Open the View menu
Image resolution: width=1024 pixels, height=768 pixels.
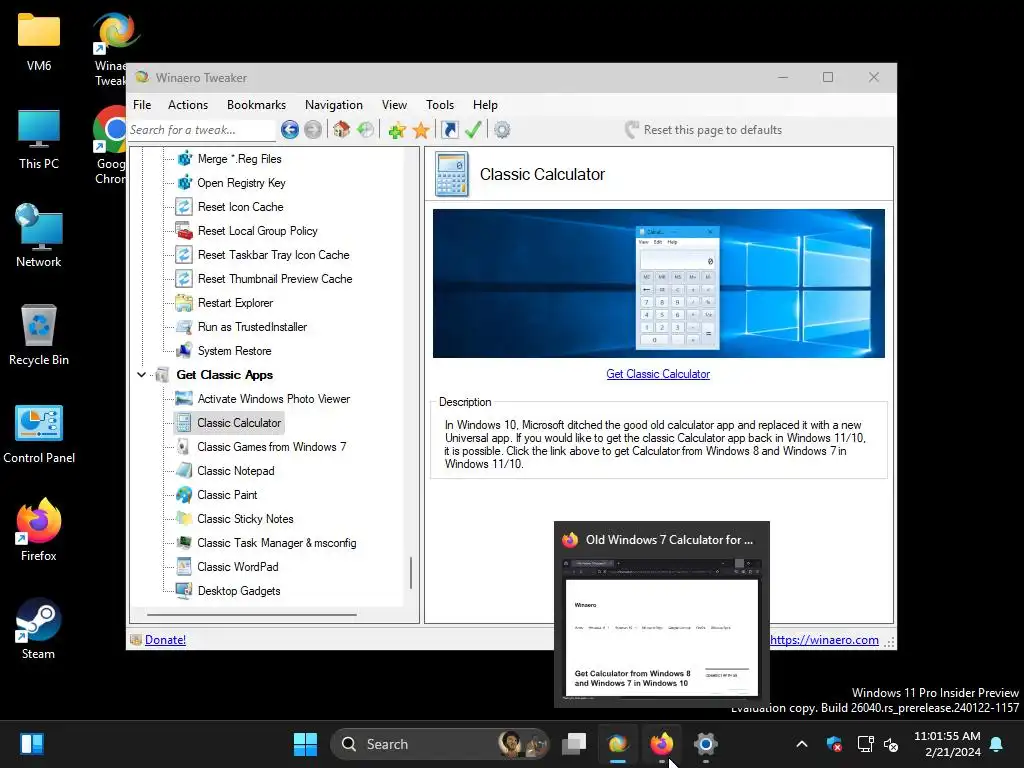pyautogui.click(x=394, y=104)
